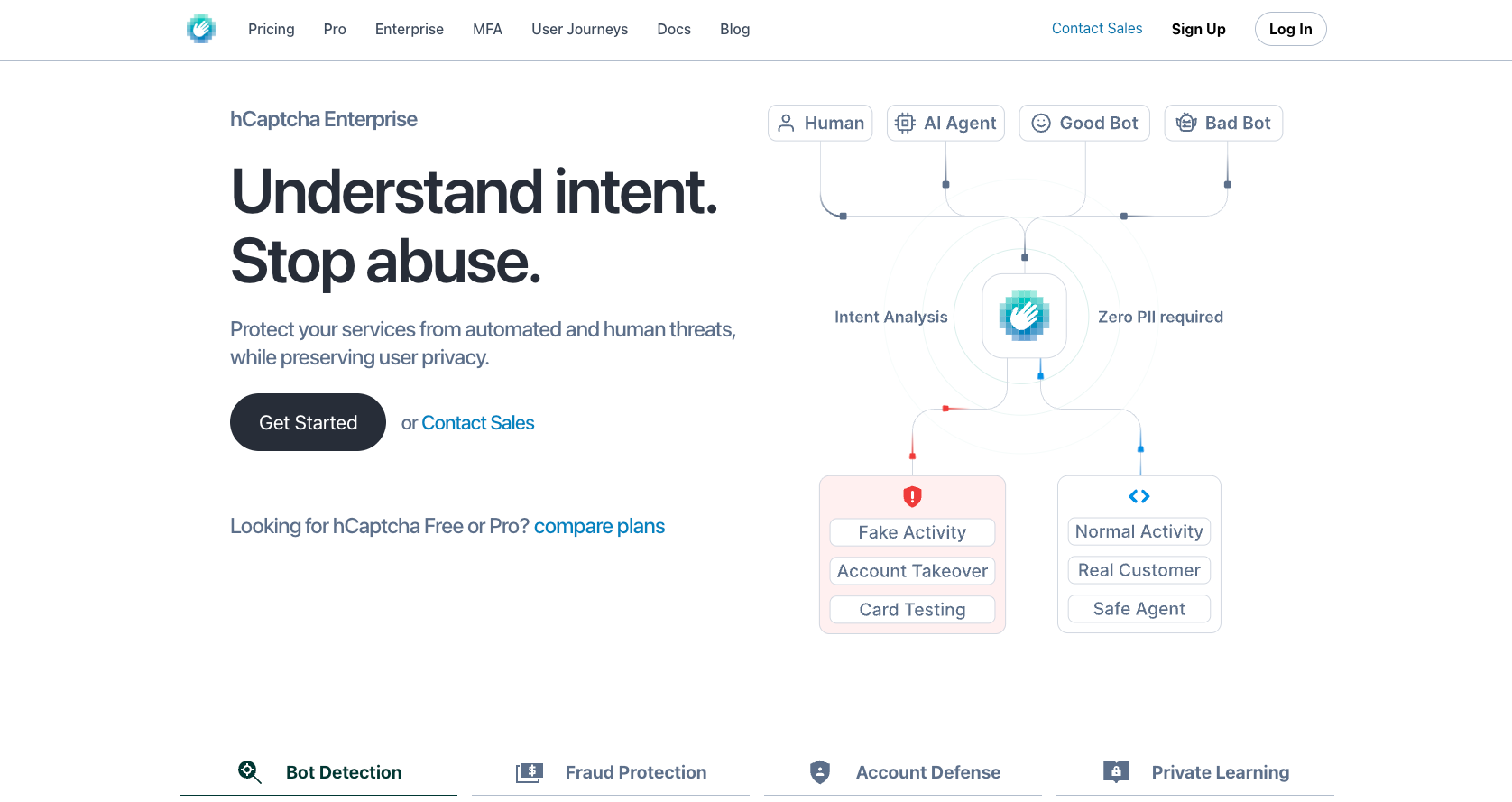Click the red shield alert icon

[x=912, y=496]
